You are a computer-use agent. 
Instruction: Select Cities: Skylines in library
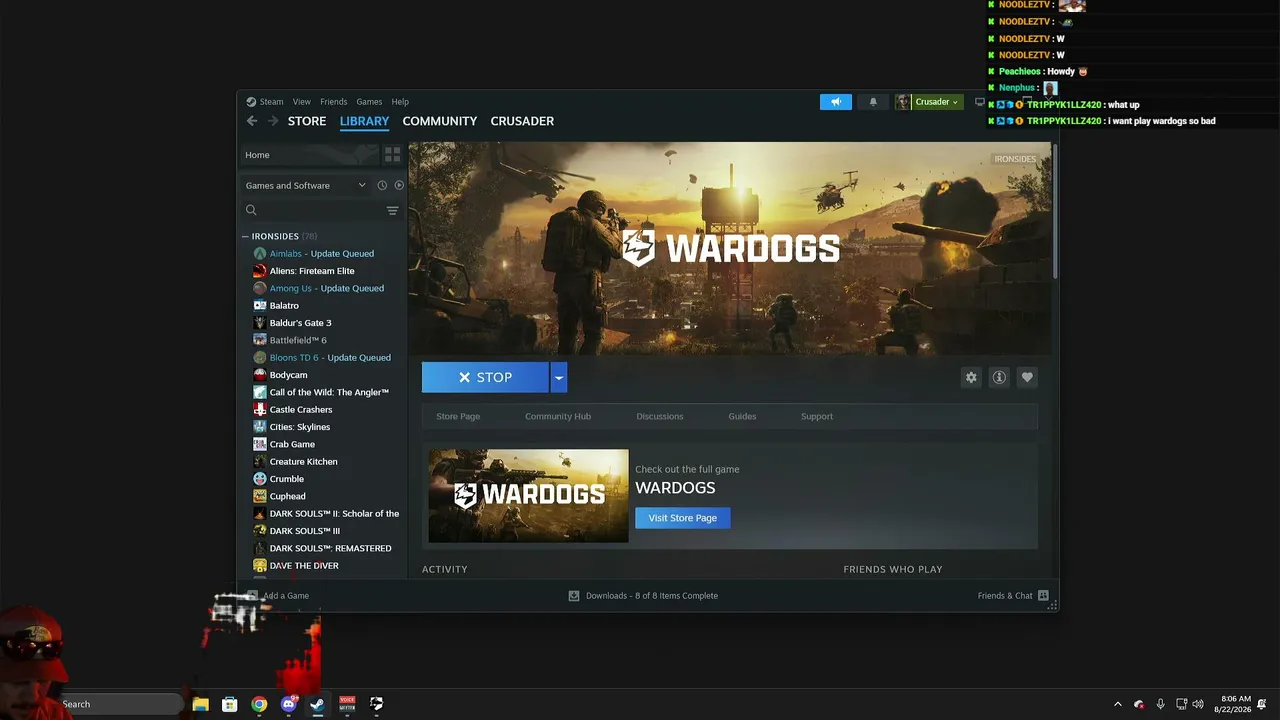click(x=300, y=427)
